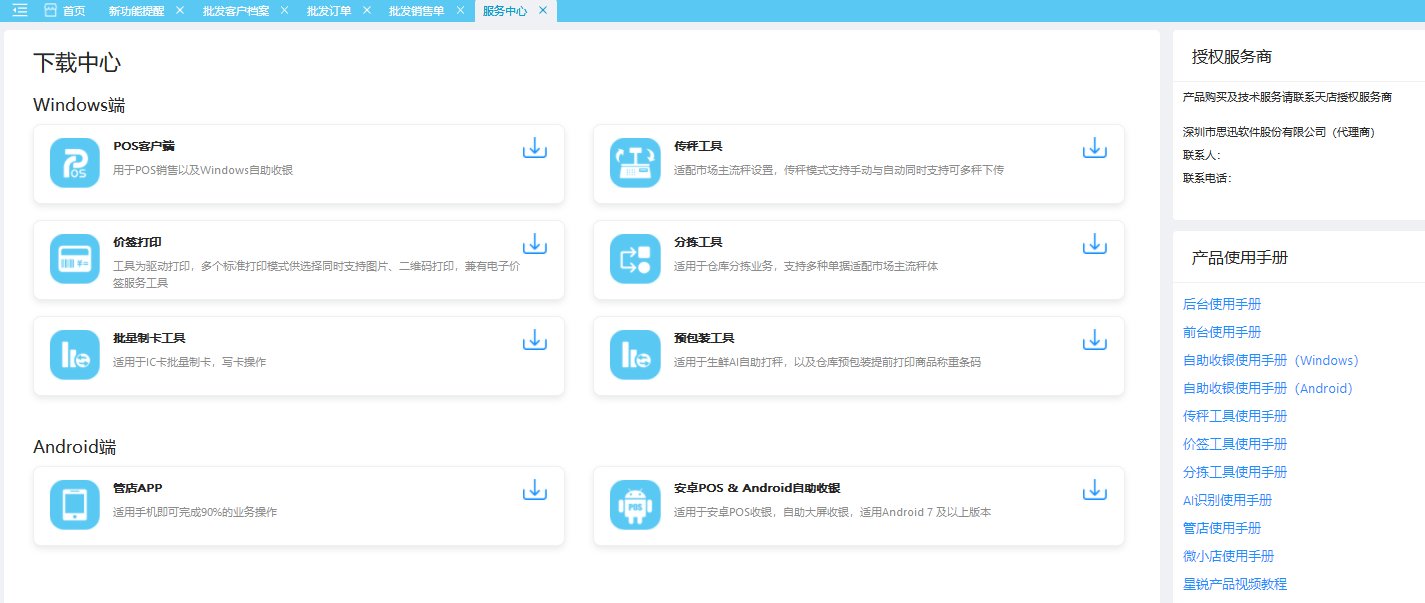Download the POS客户端 installer
Image resolution: width=1425 pixels, height=603 pixels.
(535, 148)
